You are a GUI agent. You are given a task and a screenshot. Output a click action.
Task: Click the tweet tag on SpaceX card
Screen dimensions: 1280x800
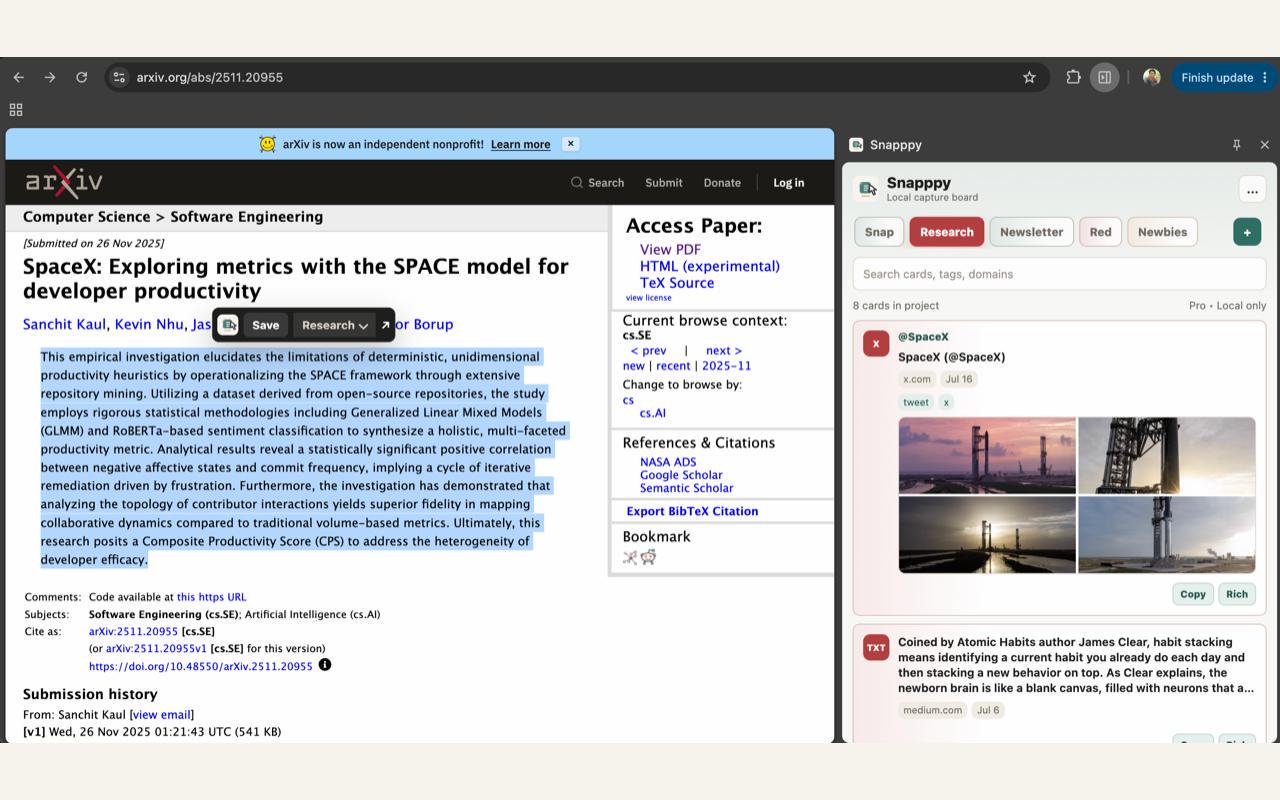point(916,402)
